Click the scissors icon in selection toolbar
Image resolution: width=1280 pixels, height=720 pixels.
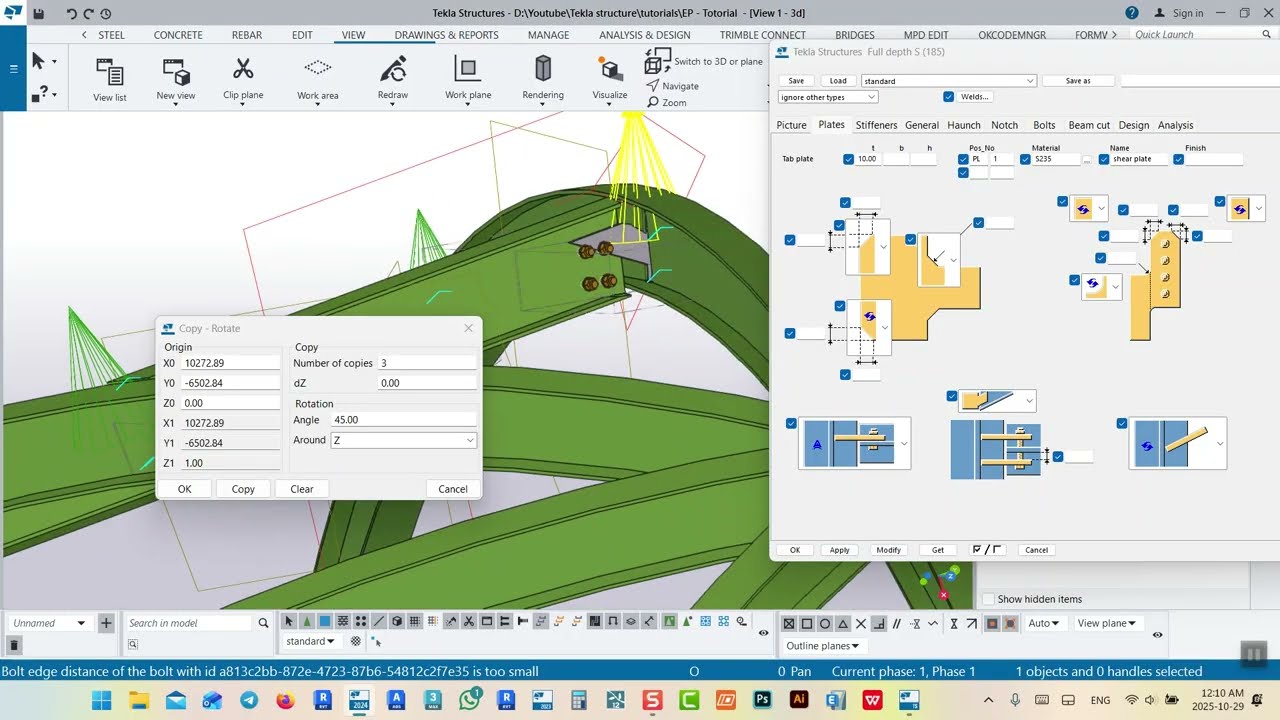(468, 622)
